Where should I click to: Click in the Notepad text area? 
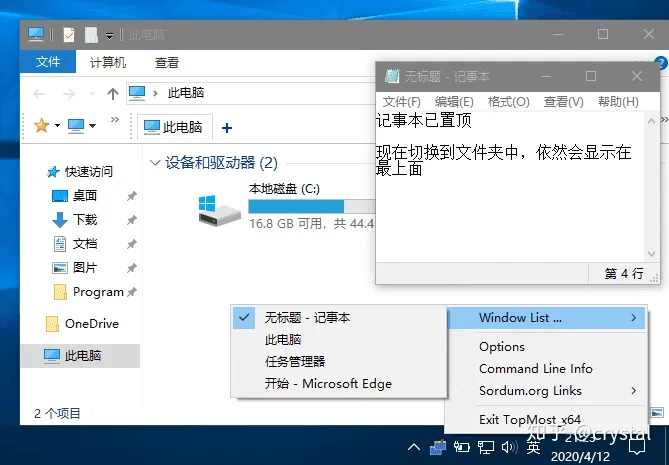pyautogui.click(x=510, y=187)
